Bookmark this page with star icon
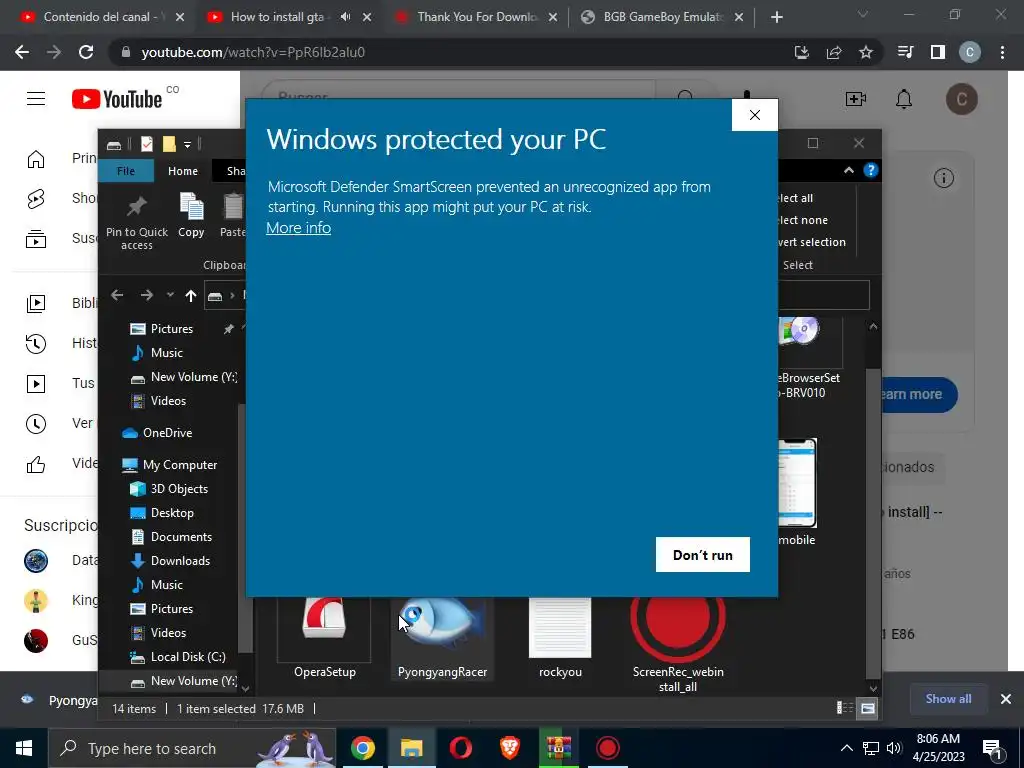Image resolution: width=1024 pixels, height=768 pixels. [x=866, y=52]
